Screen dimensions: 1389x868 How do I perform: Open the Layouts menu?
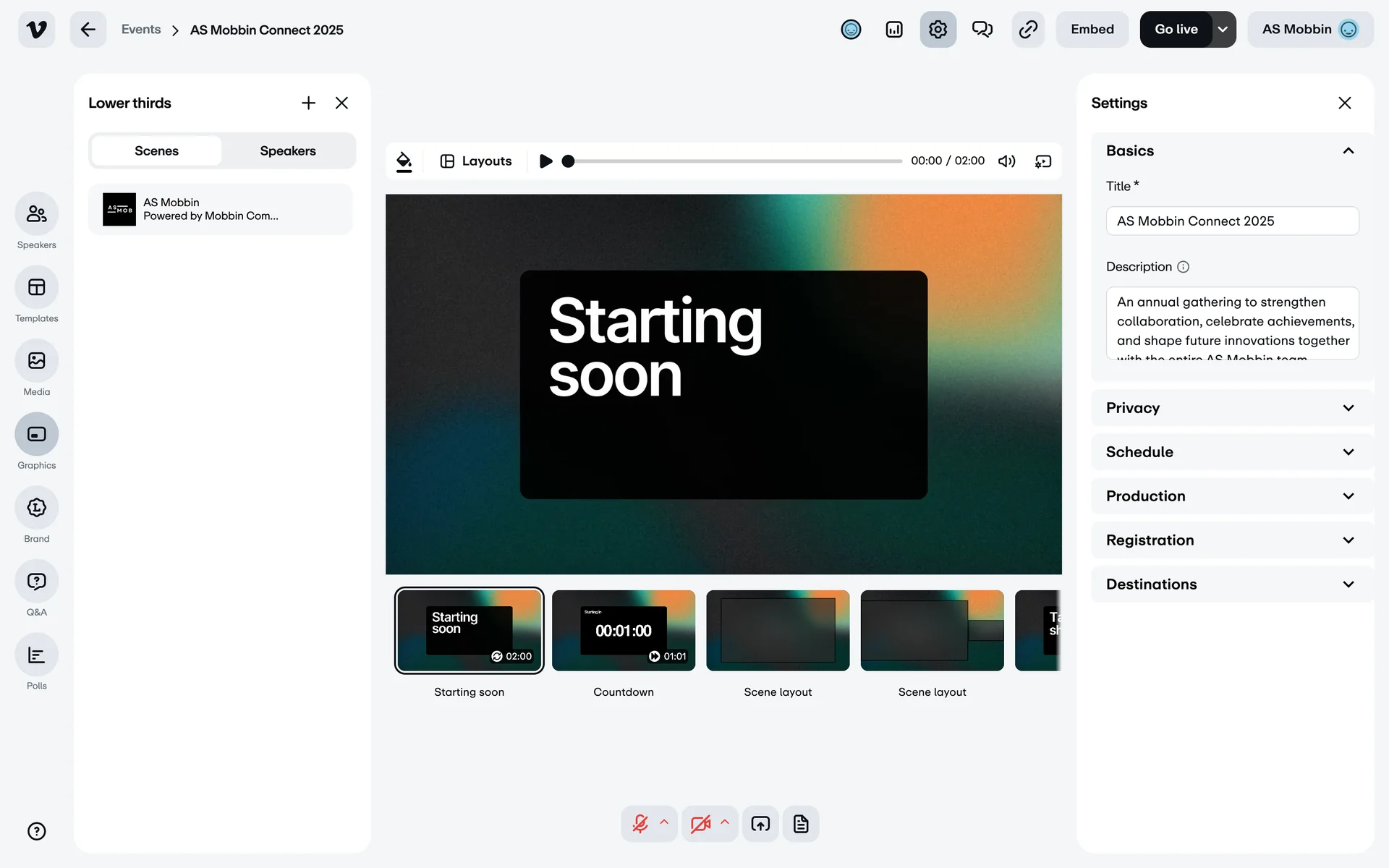[476, 161]
